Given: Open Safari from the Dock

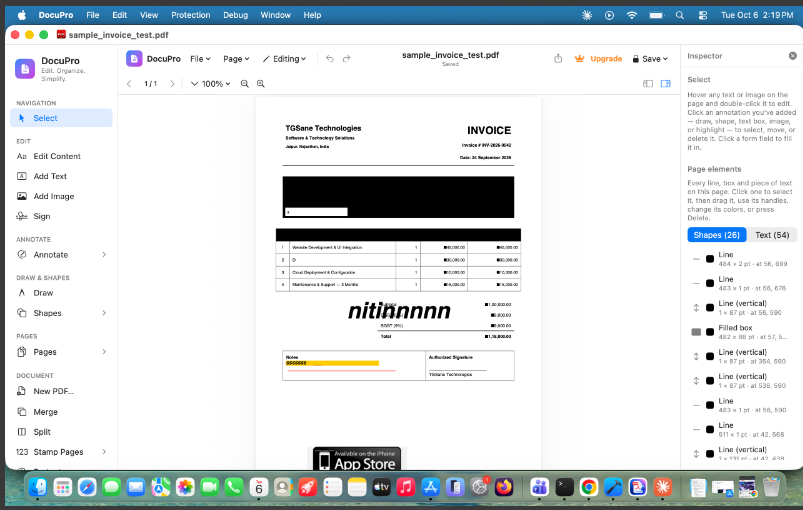Looking at the screenshot, I should coord(87,487).
